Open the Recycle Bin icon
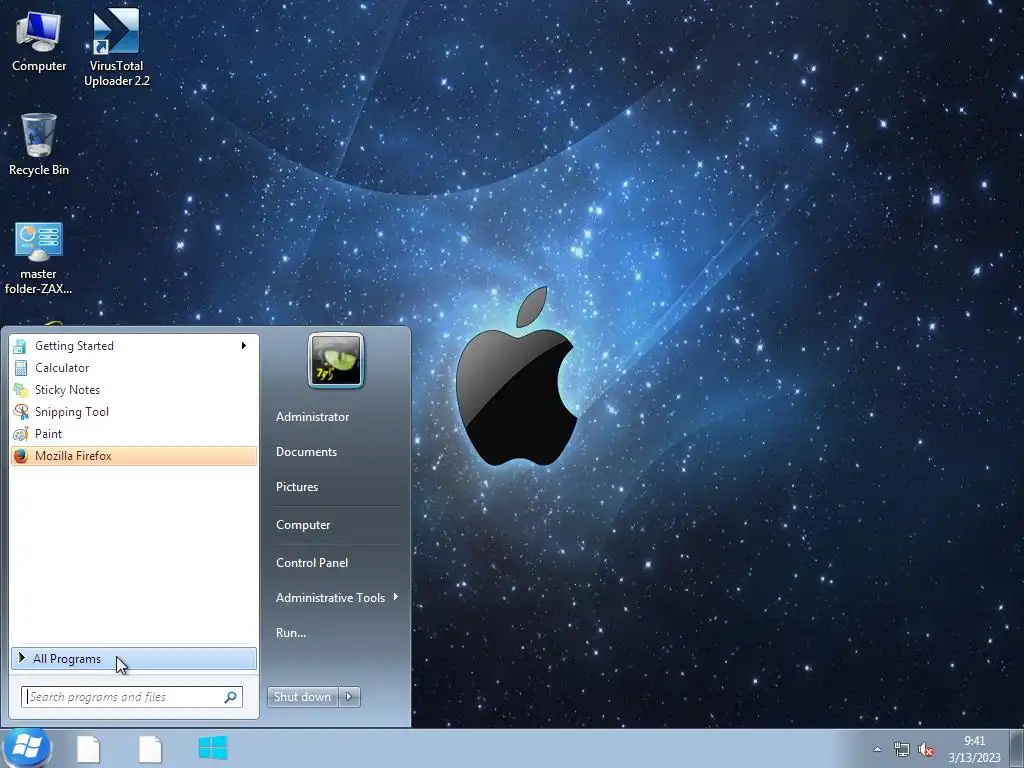1024x768 pixels. click(x=39, y=145)
